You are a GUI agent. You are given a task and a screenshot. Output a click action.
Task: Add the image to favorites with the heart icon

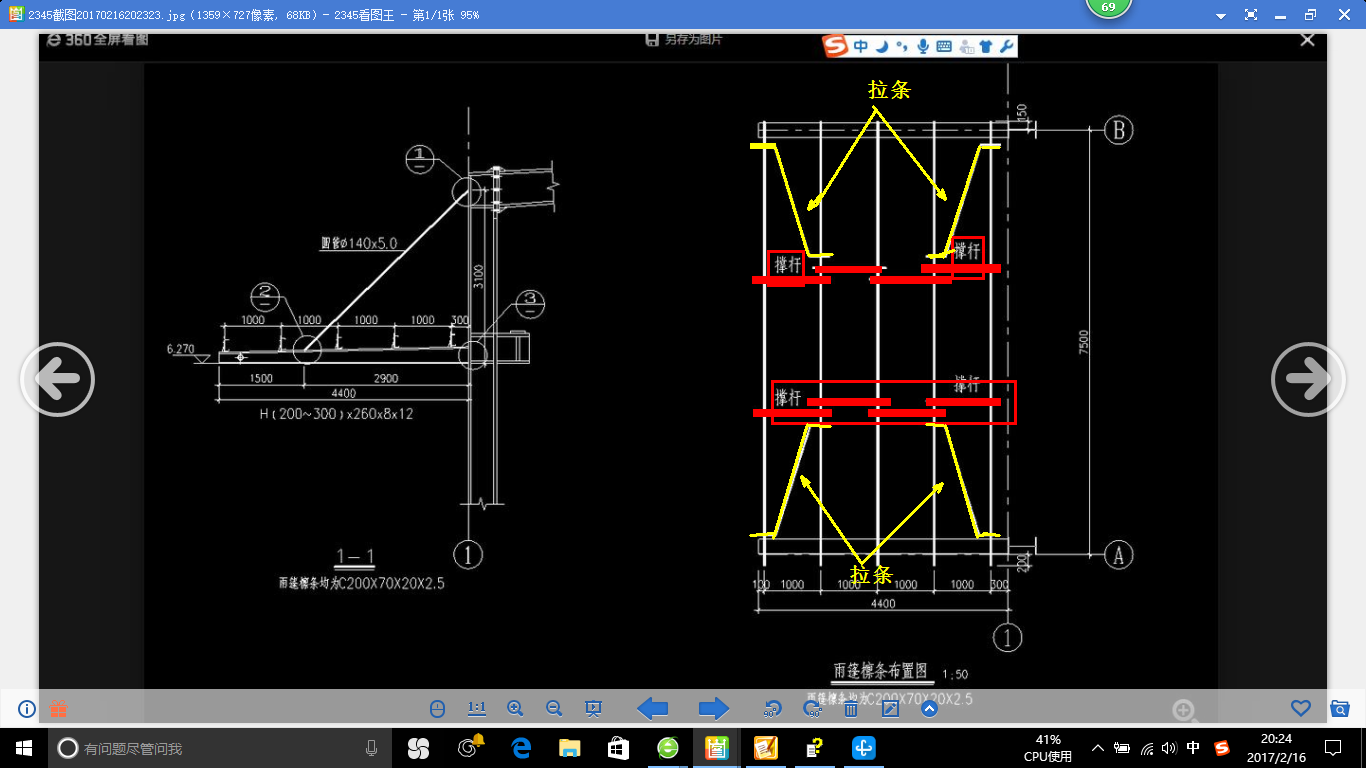[x=1300, y=708]
